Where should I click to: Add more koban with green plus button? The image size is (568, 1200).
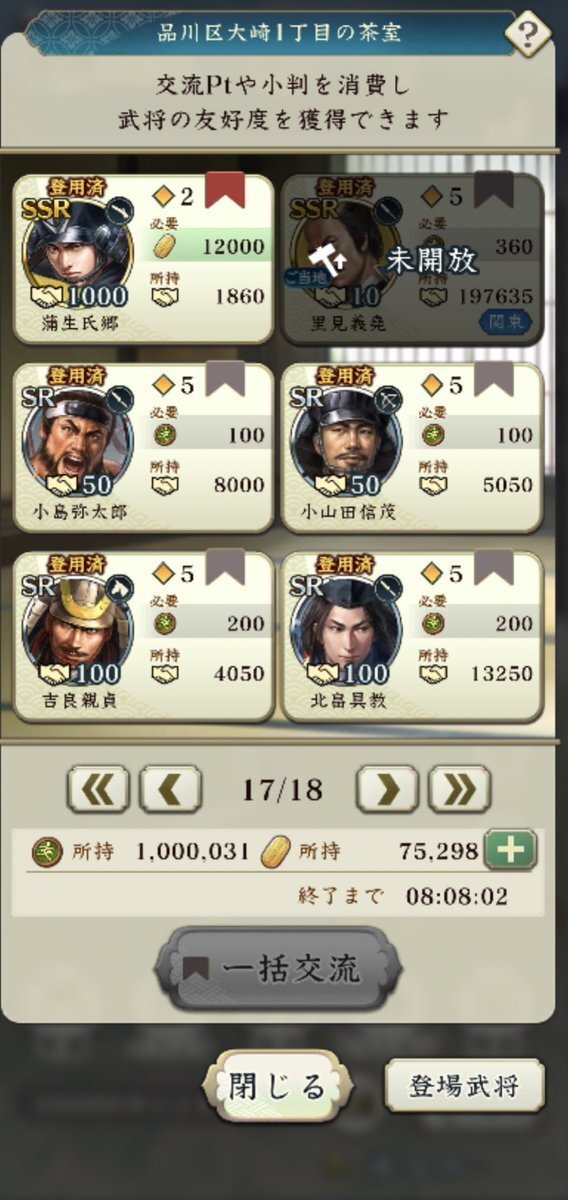[510, 850]
